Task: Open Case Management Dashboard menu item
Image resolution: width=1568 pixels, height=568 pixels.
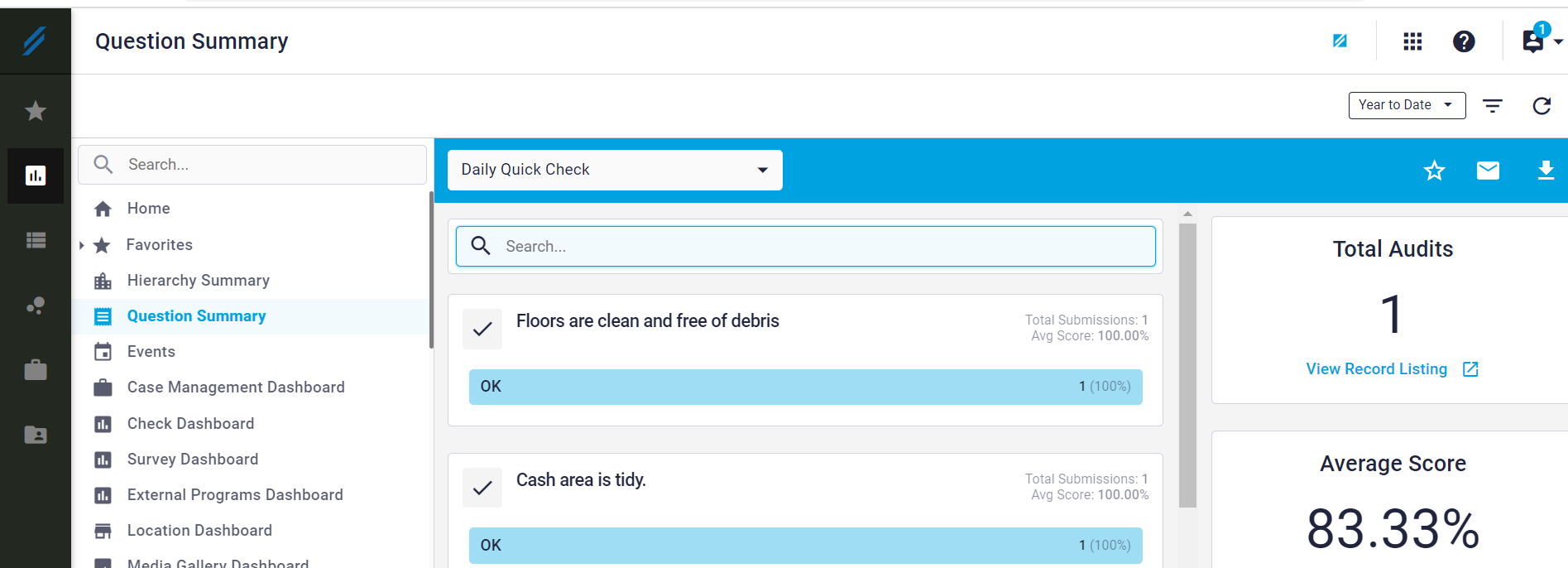Action: pos(235,387)
